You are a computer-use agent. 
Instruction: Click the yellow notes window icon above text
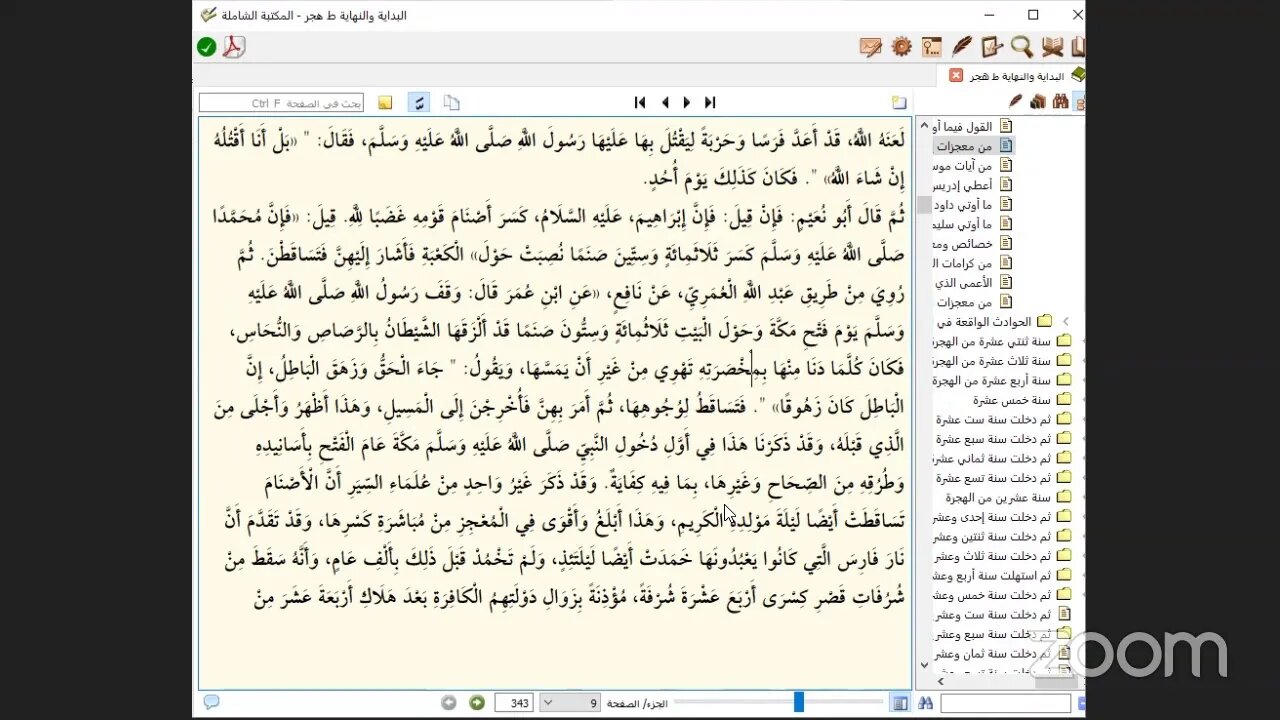899,102
